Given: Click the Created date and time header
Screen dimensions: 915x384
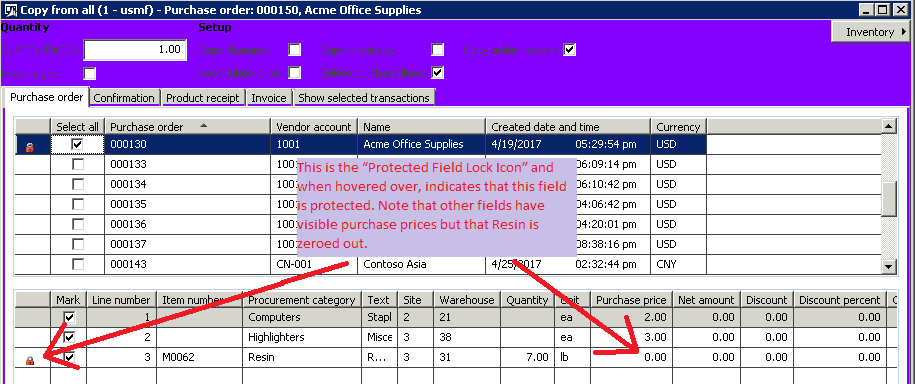Looking at the screenshot, I should tap(568, 127).
